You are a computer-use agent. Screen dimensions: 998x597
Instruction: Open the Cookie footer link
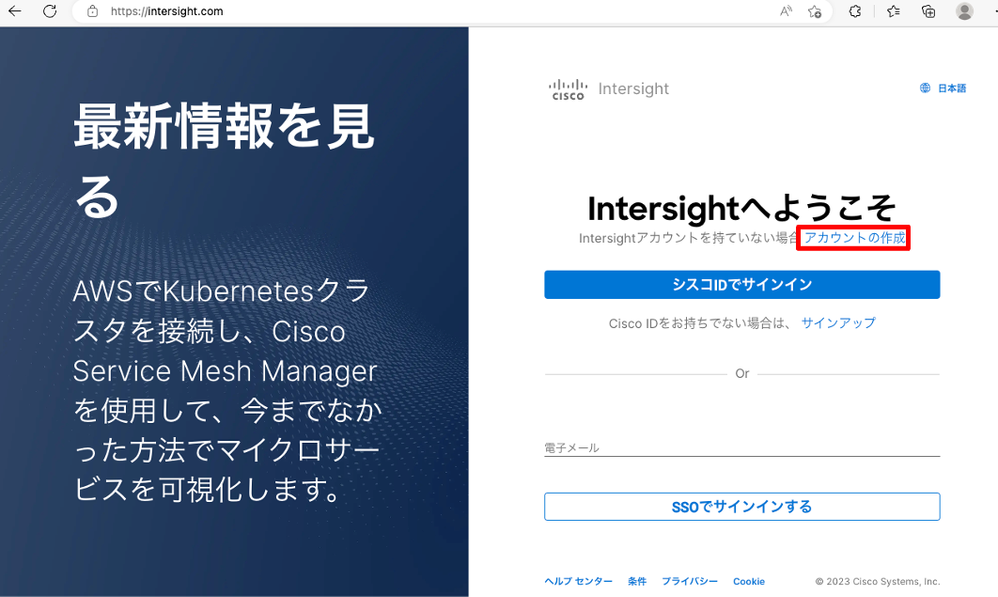click(x=749, y=581)
